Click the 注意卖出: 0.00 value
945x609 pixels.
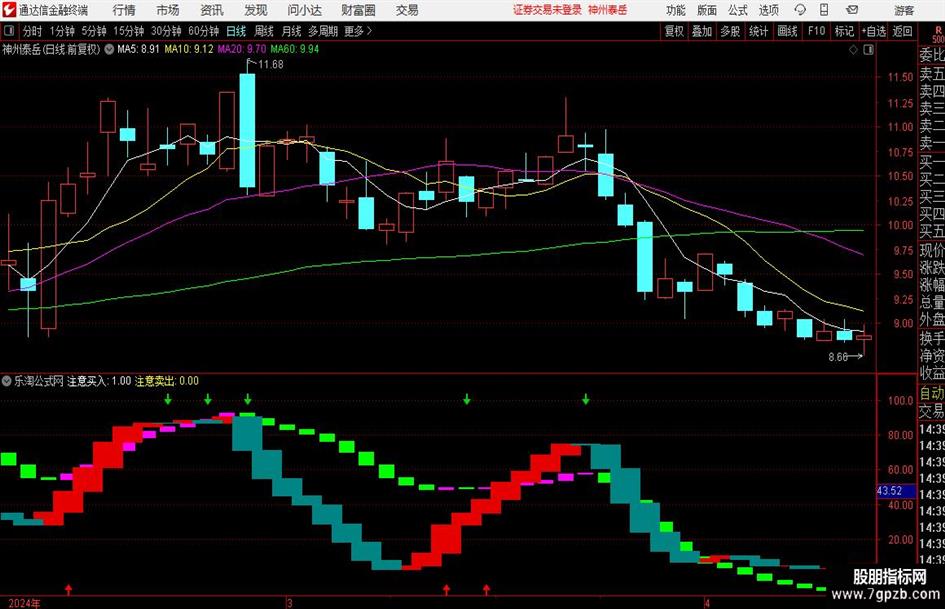[166, 381]
